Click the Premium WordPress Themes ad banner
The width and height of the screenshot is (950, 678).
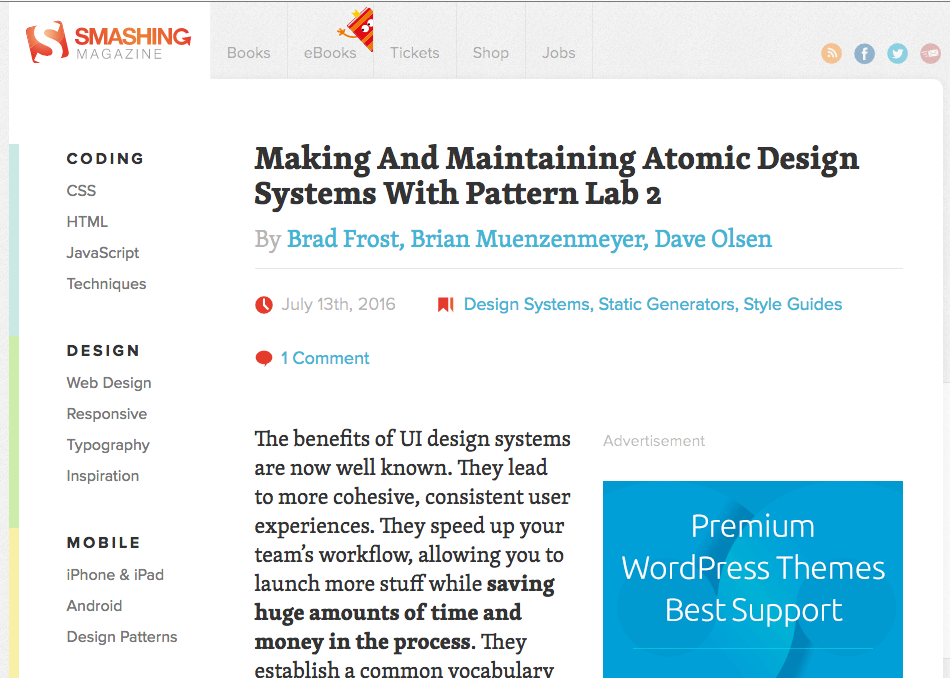click(x=752, y=579)
